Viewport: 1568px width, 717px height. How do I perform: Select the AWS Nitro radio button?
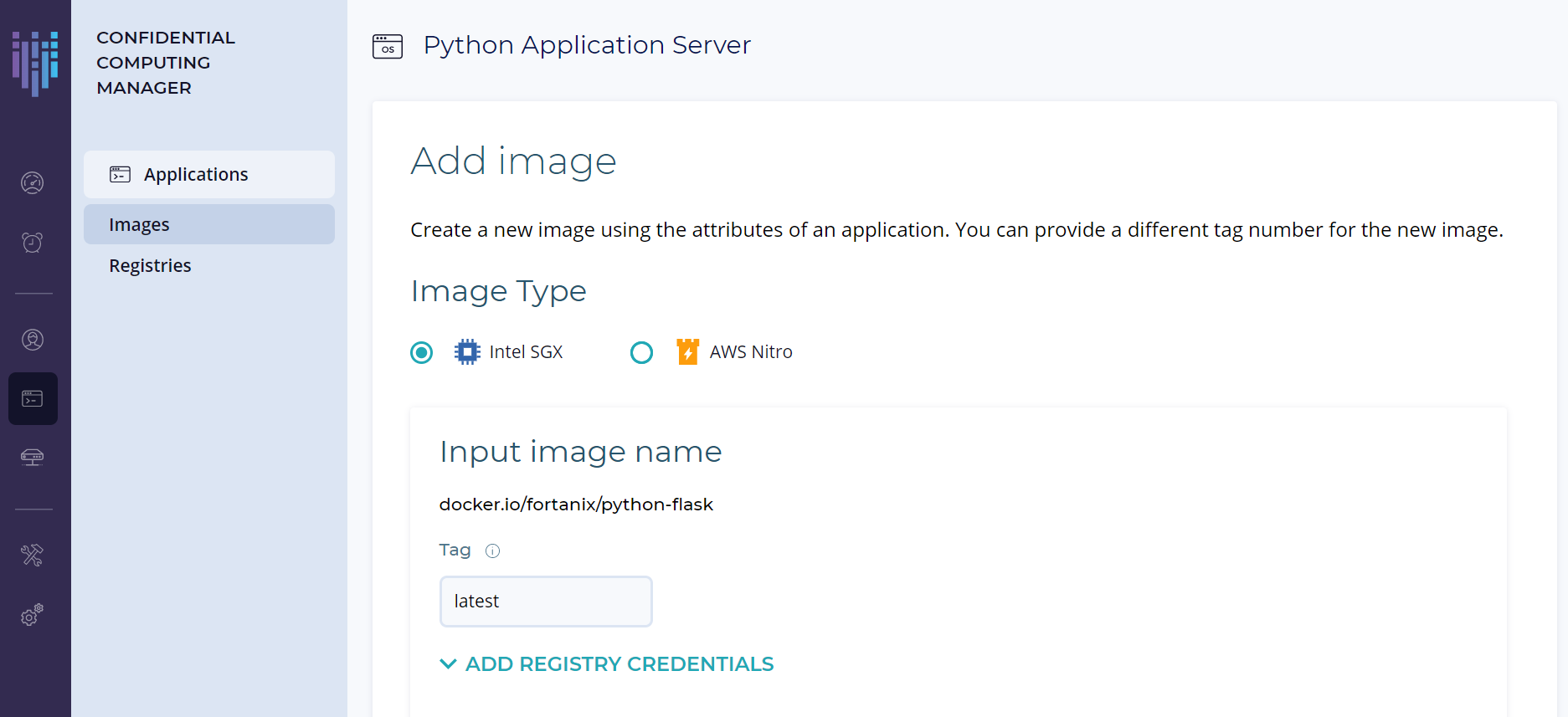coord(642,352)
